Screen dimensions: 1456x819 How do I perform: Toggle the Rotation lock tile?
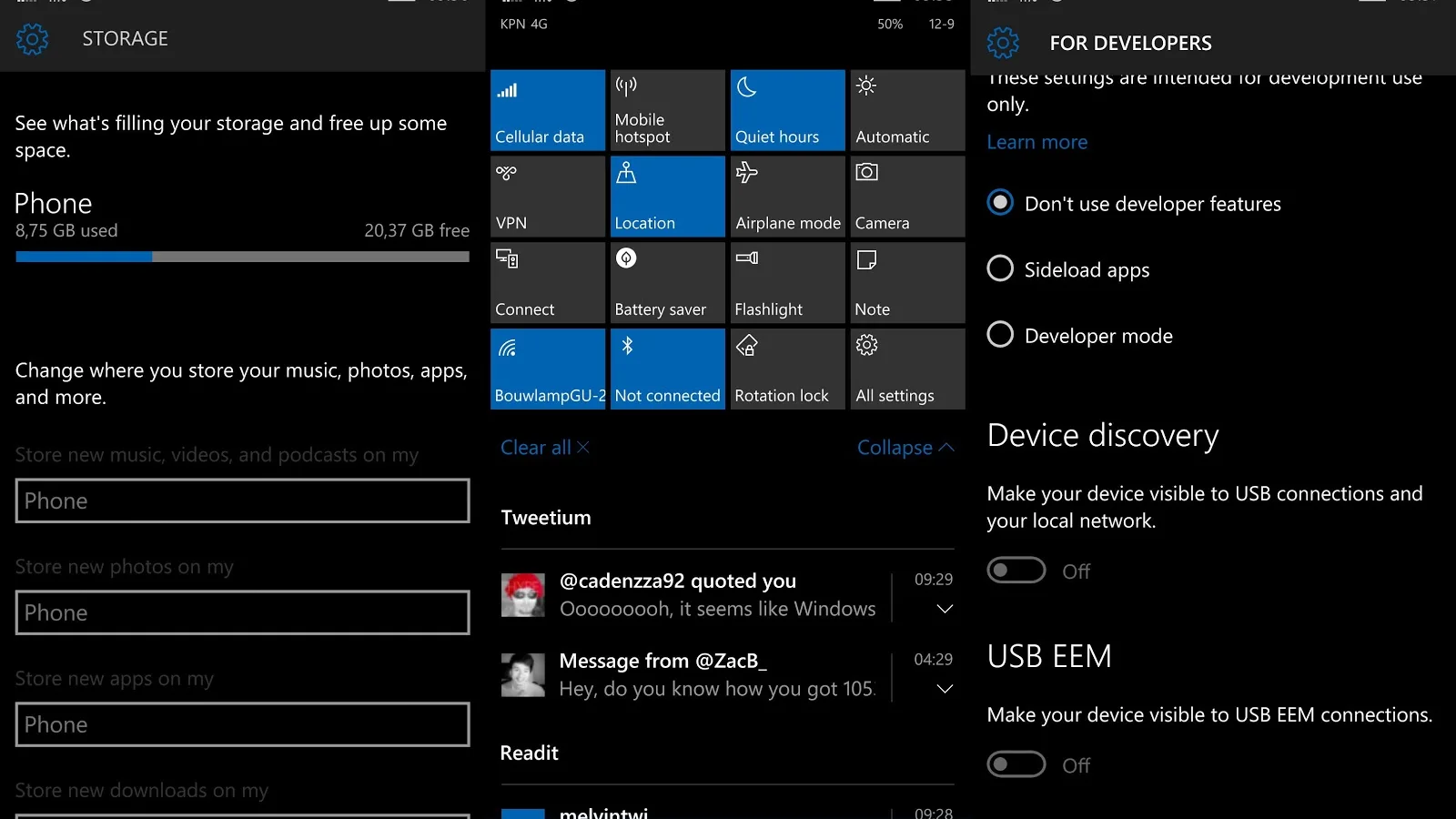(787, 369)
